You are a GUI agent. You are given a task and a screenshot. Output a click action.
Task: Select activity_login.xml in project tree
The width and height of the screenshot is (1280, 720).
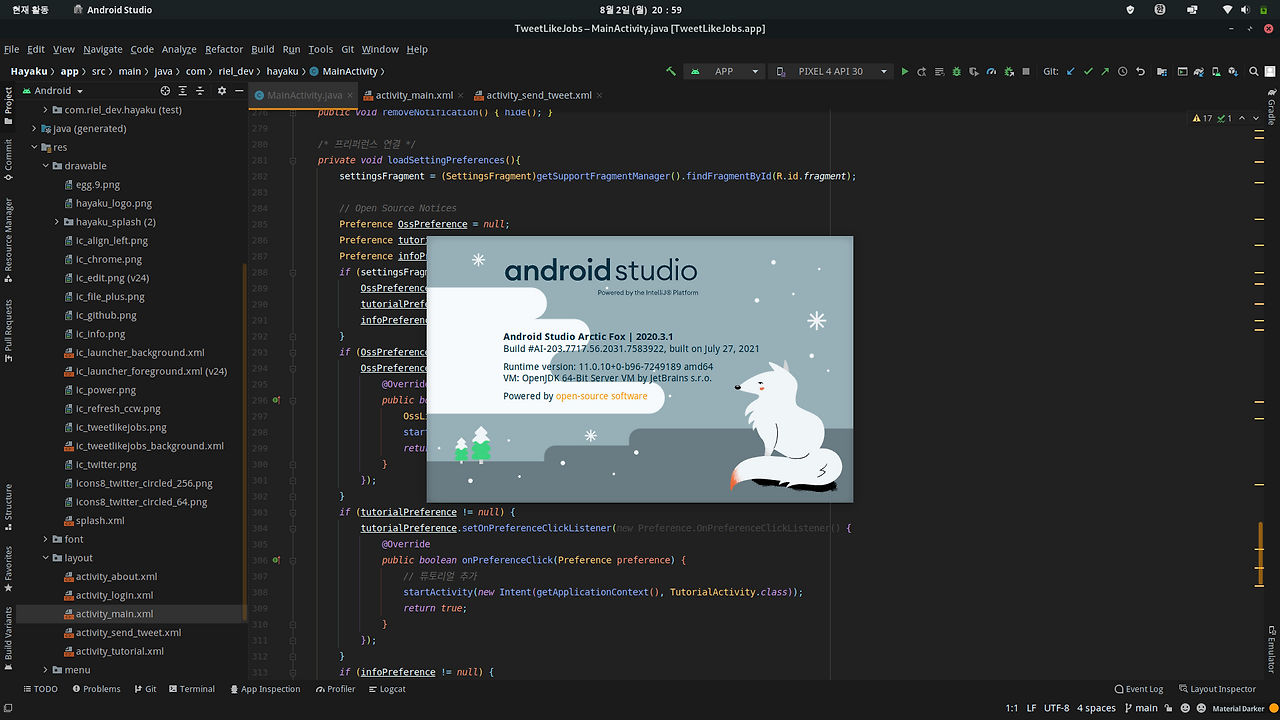coord(114,595)
